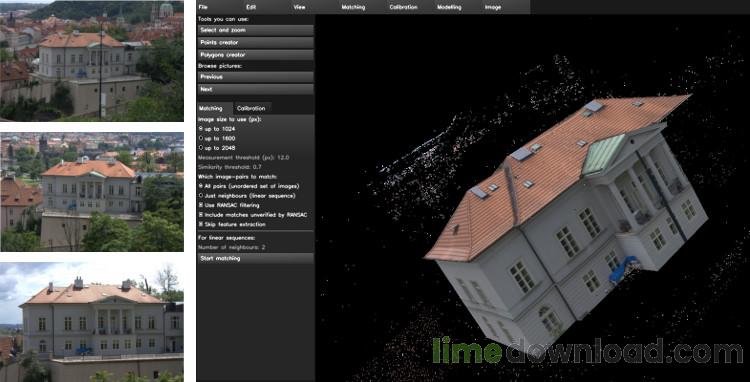
Task: Open the Image menu
Action: [493, 7]
